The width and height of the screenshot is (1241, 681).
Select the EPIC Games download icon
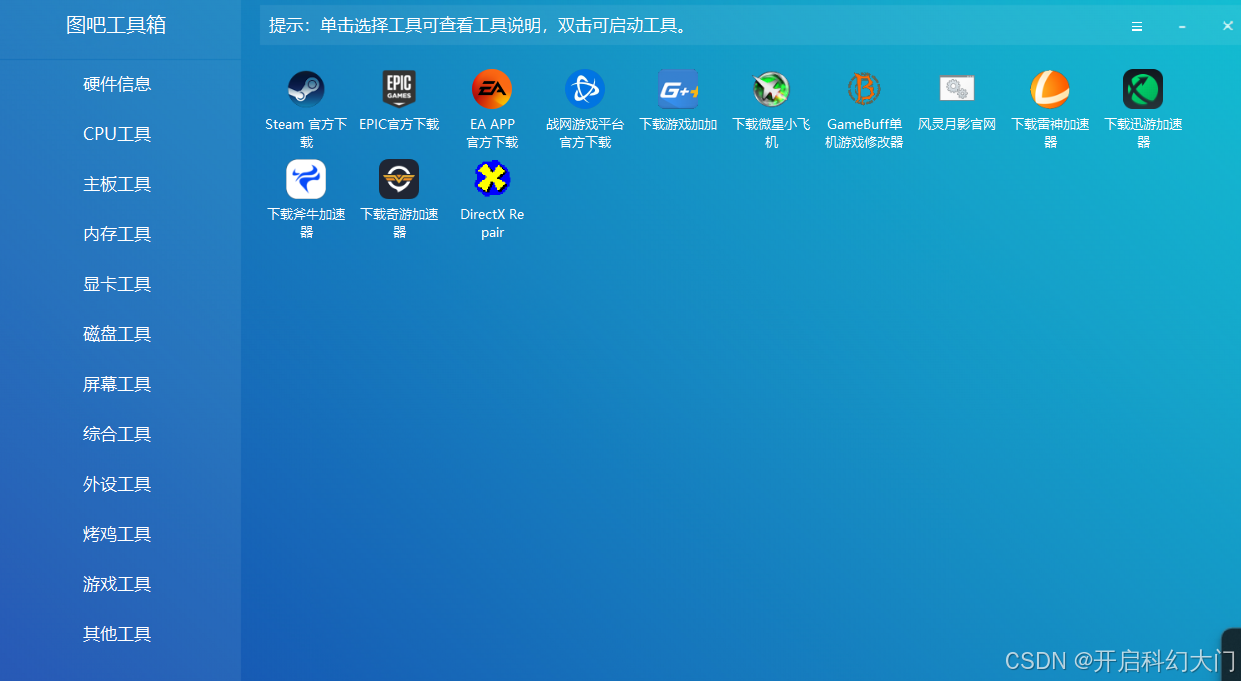(x=399, y=89)
